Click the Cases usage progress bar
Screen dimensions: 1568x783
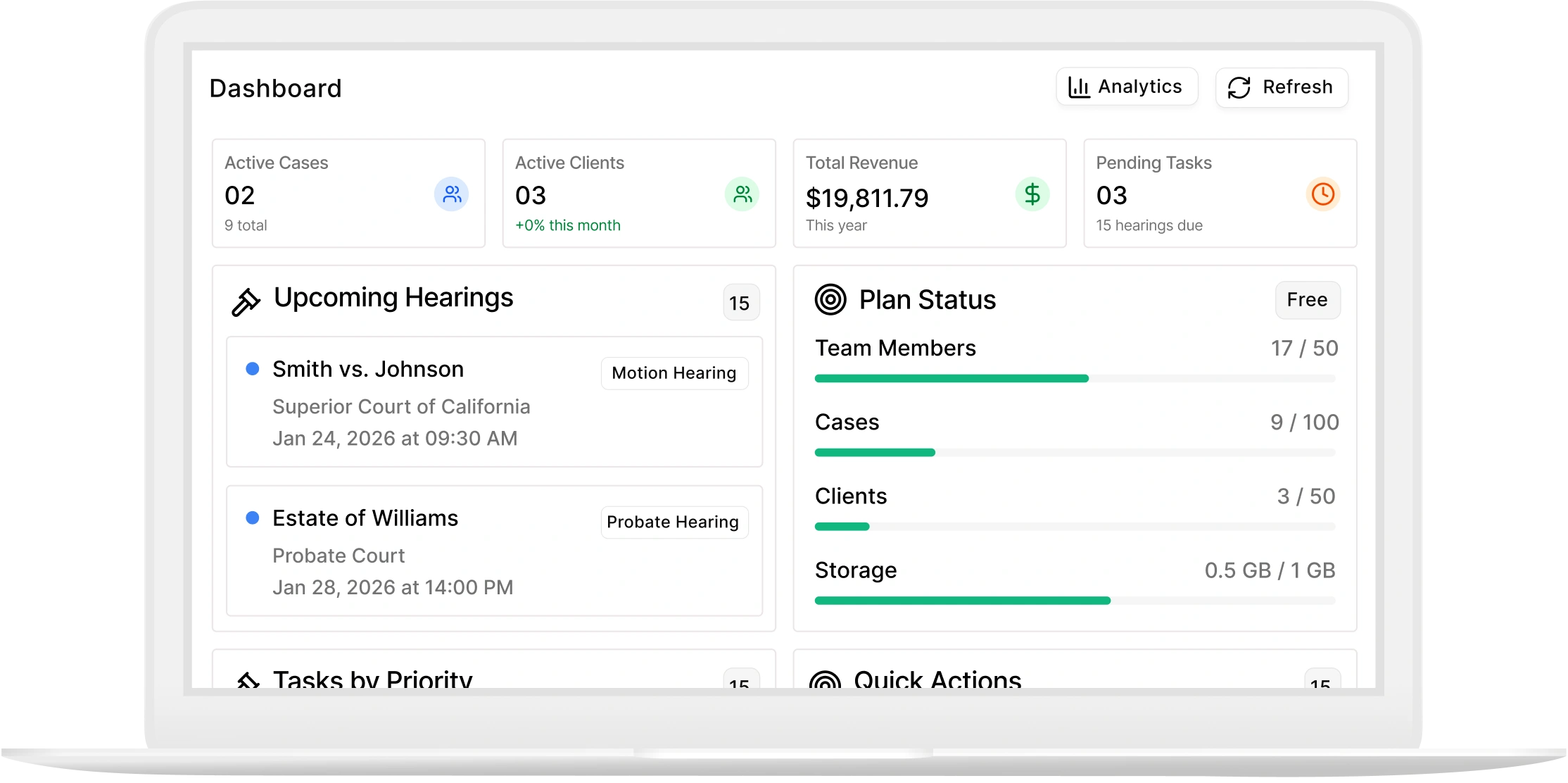1075,453
